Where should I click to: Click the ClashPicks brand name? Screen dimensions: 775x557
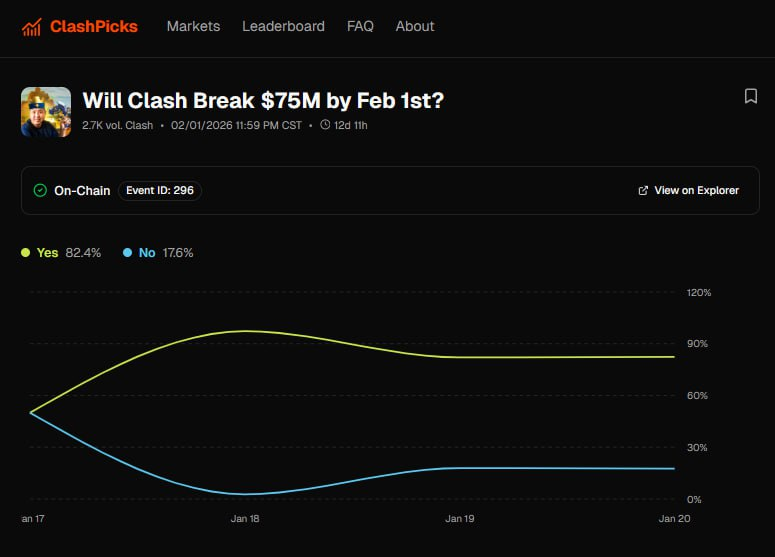coord(94,27)
